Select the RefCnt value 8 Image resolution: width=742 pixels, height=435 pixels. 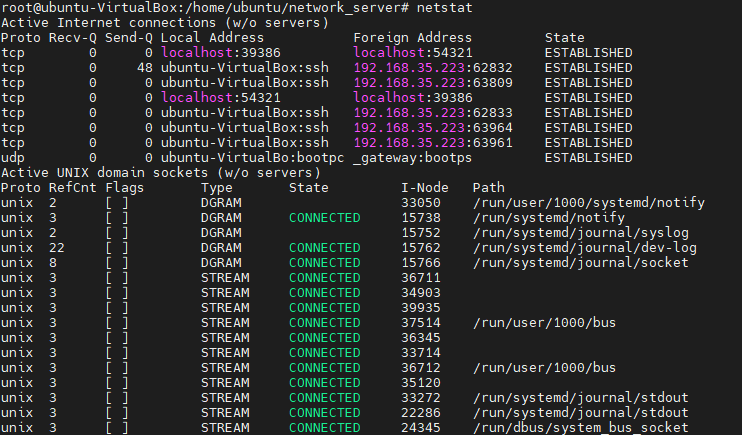pos(53,263)
